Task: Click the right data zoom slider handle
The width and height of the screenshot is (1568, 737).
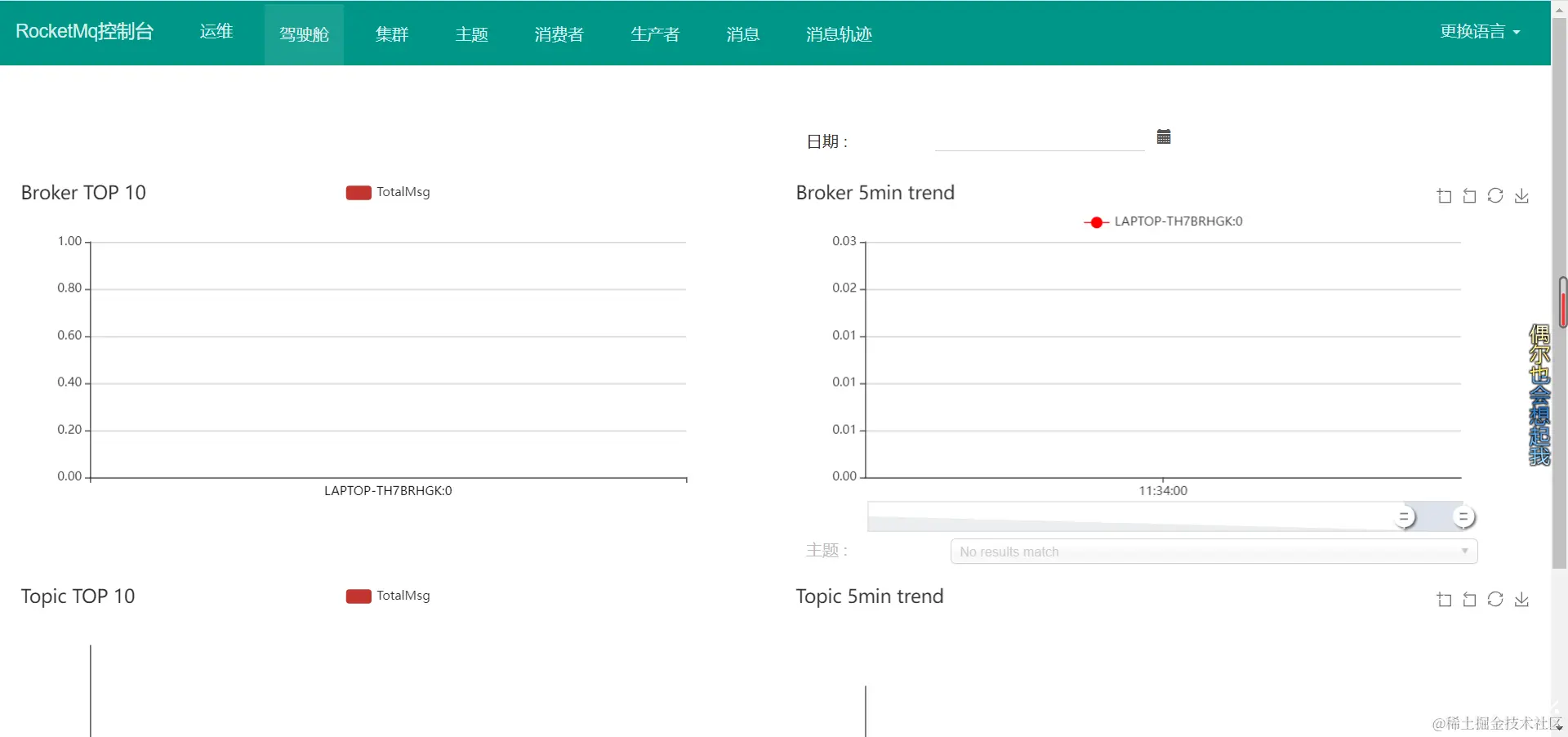Action: coord(1463,517)
